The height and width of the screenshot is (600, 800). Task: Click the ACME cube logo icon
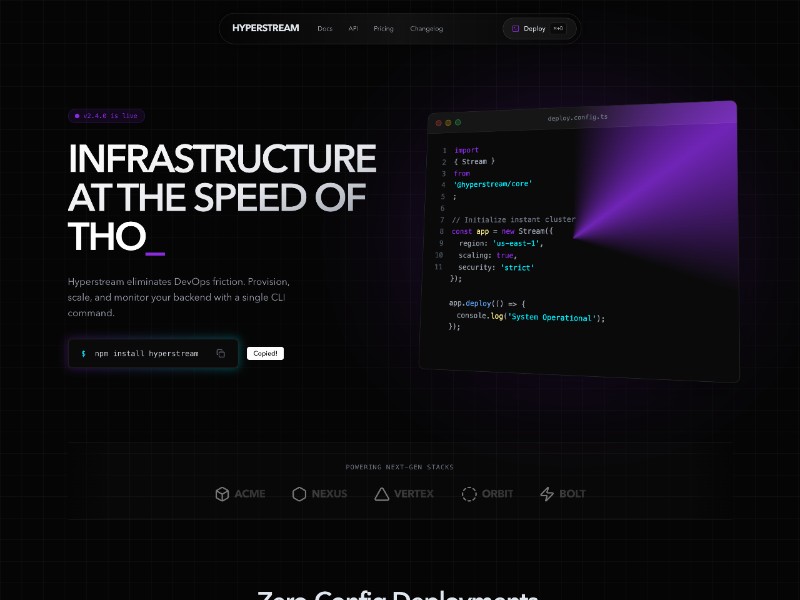pos(222,494)
